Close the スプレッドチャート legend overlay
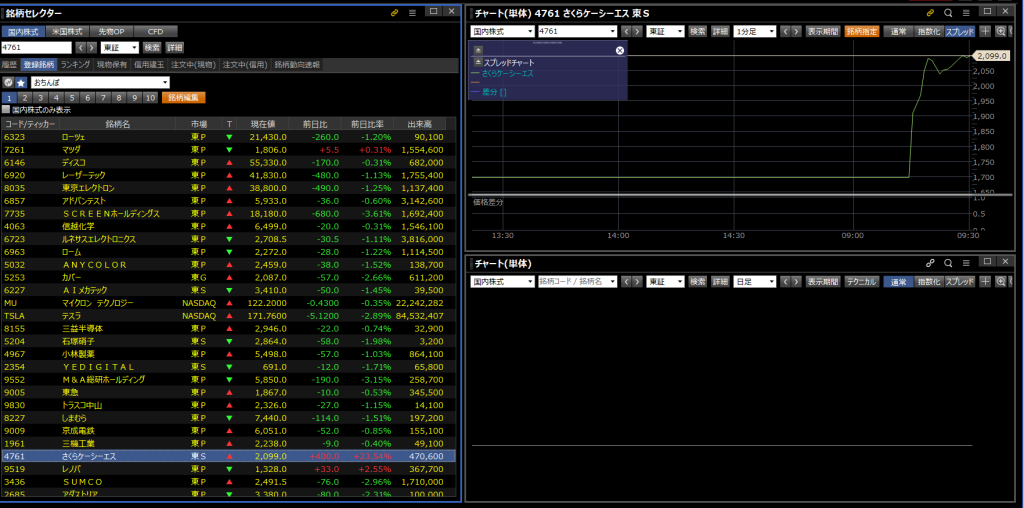The image size is (1024, 508). pyautogui.click(x=620, y=50)
